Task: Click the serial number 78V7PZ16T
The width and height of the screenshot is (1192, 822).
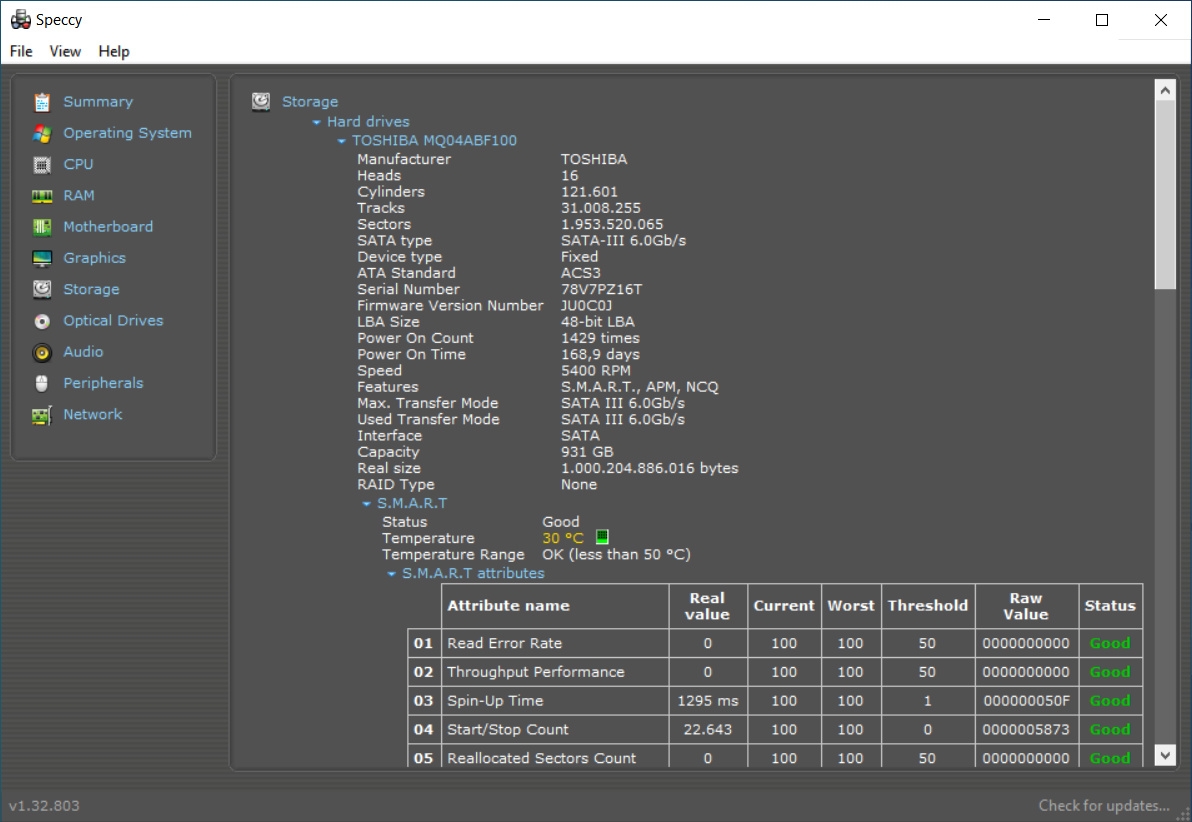Action: [601, 290]
